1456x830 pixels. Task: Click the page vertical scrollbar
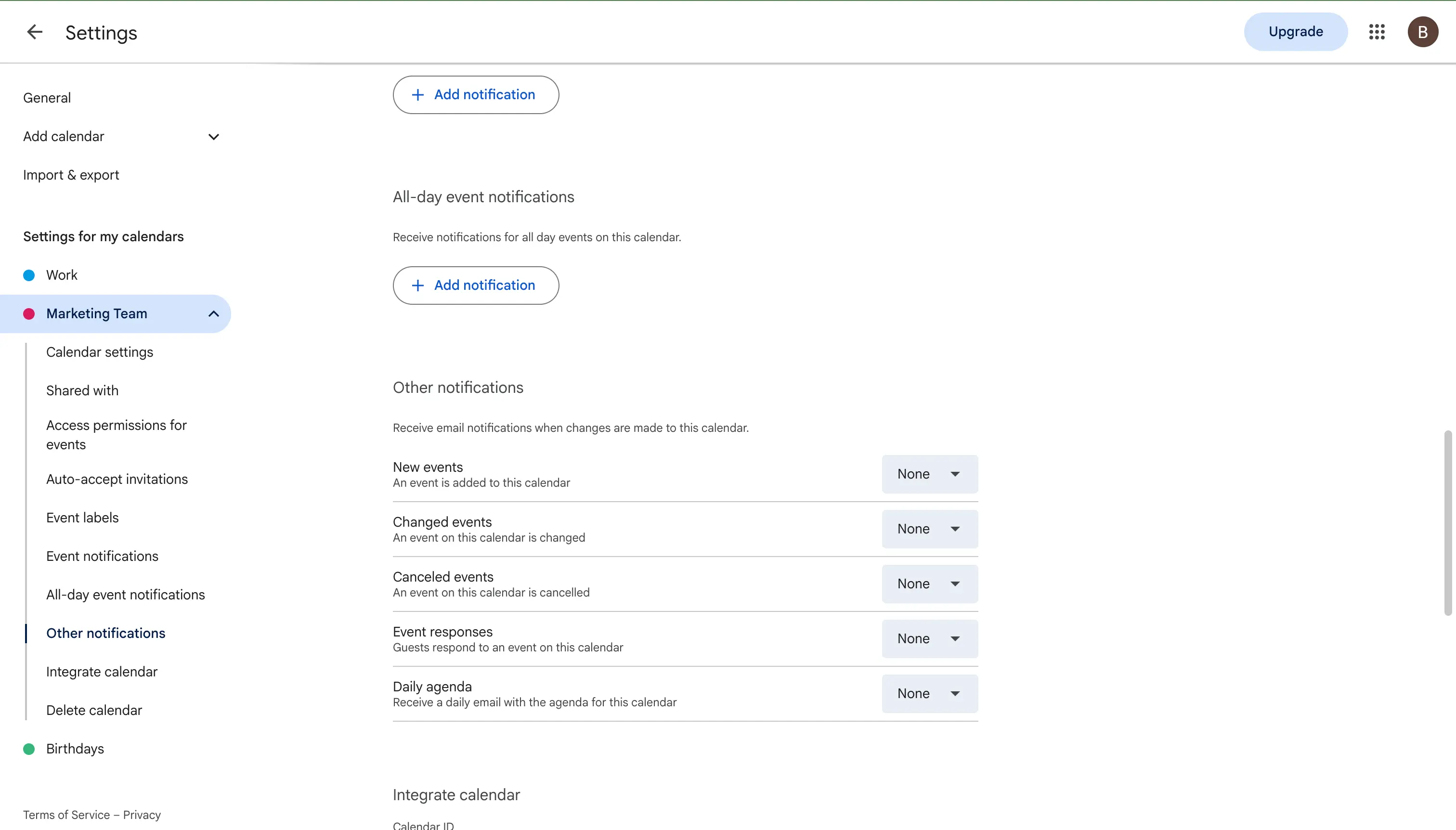click(1447, 523)
